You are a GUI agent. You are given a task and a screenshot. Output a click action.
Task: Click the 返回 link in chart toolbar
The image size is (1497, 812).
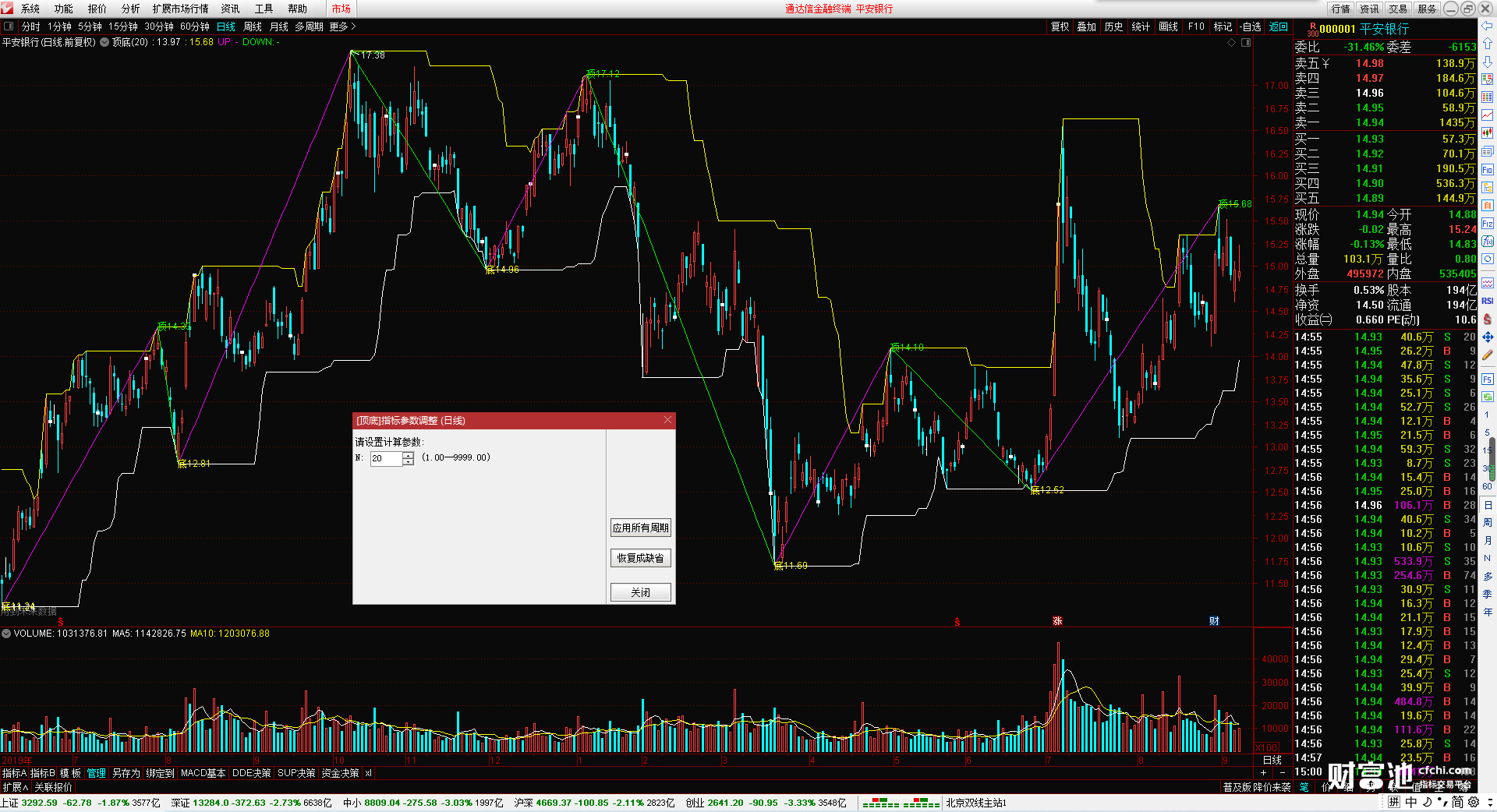coord(1279,26)
